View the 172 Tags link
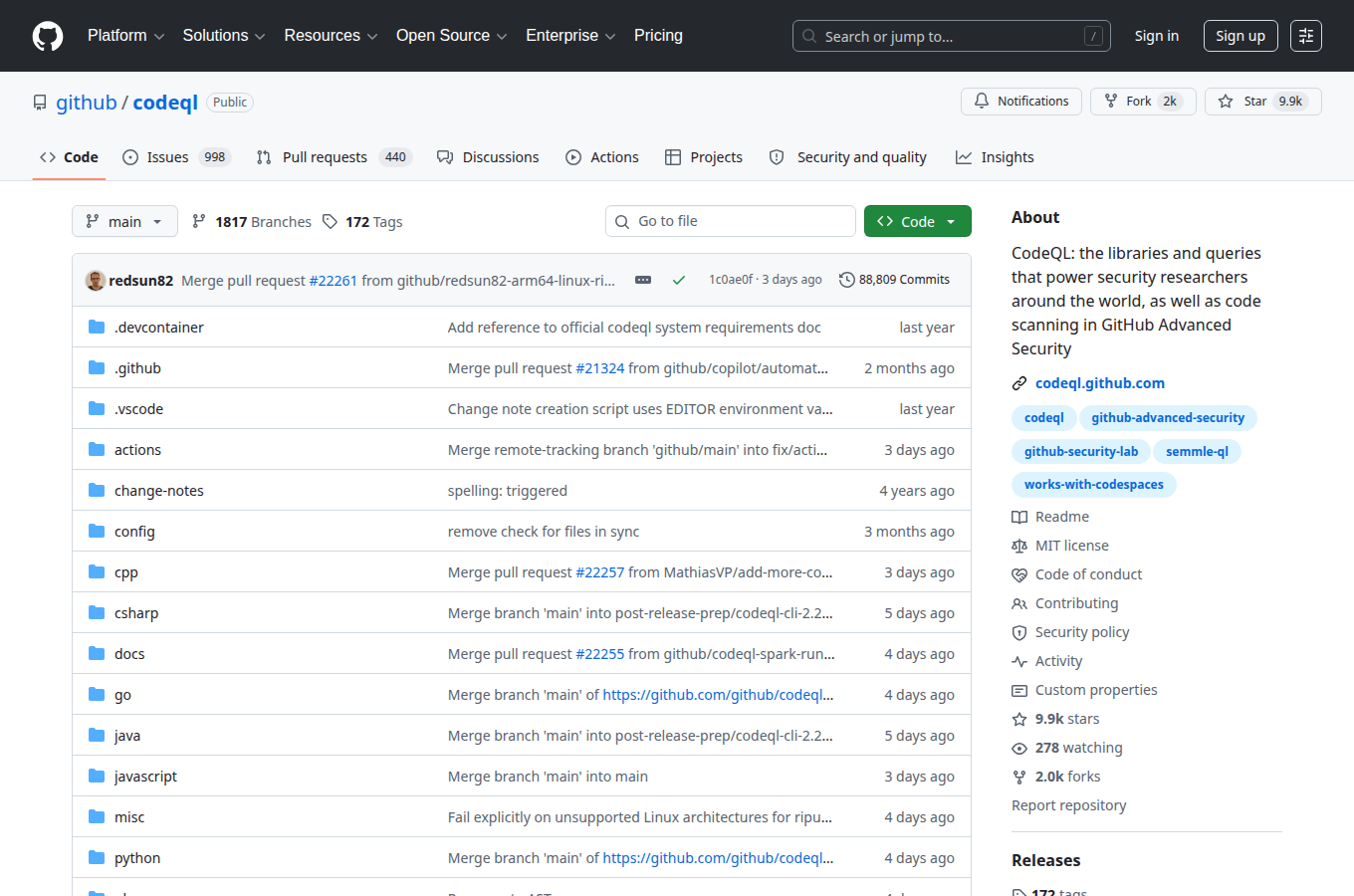Screen dimensions: 1354x896 362,222
